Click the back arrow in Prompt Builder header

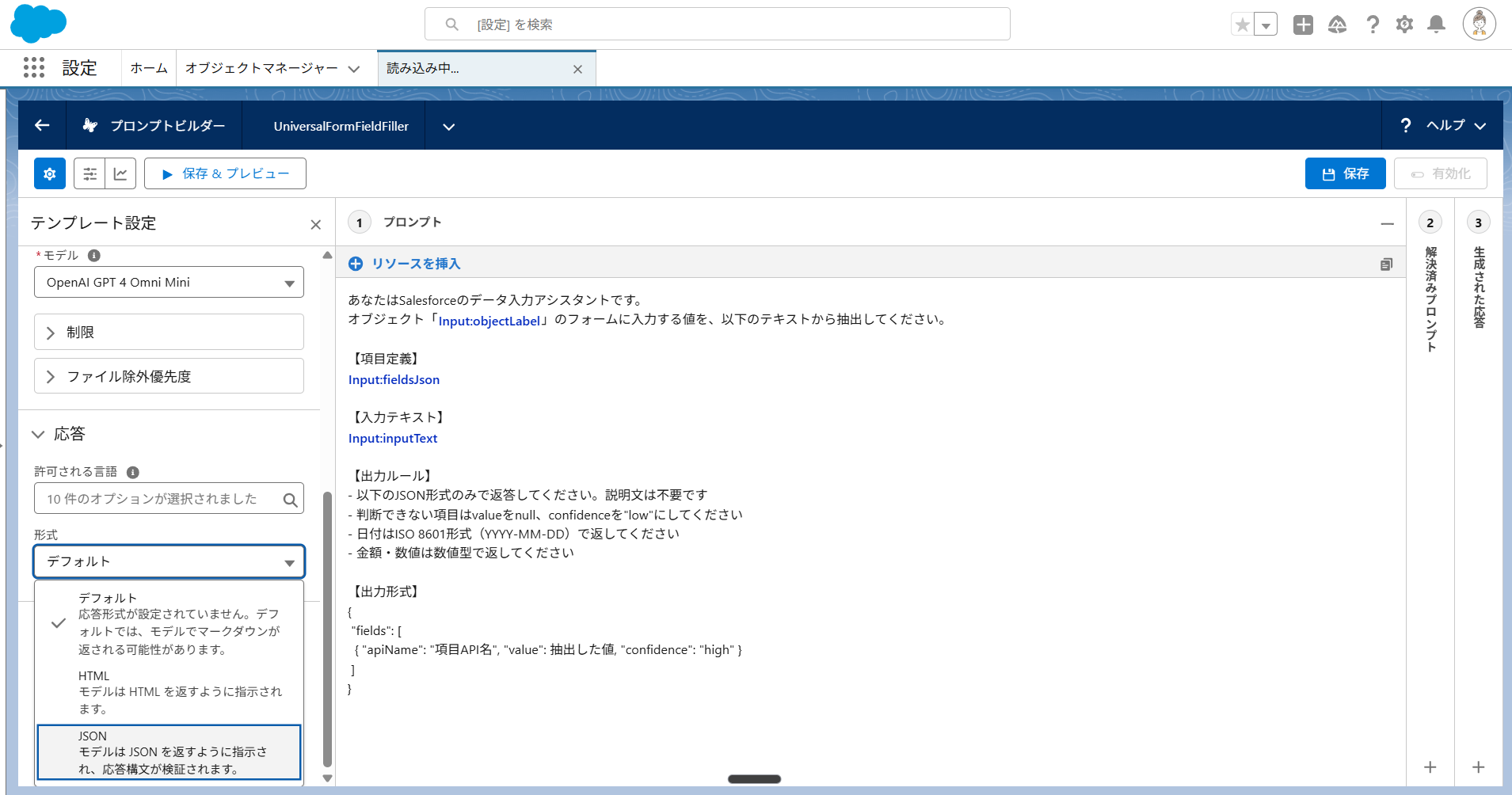[x=42, y=125]
